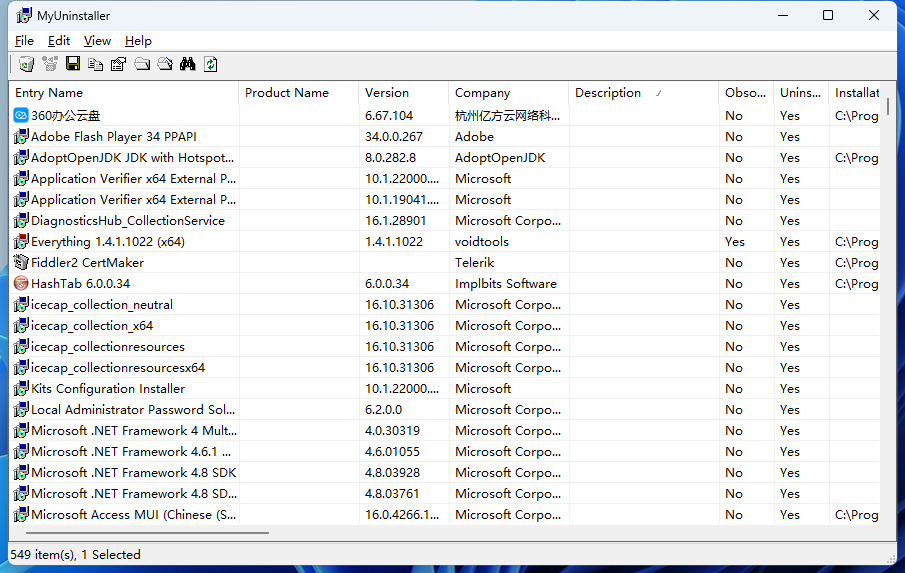Select the Fiddler2 CertMaker entry
The image size is (905, 573).
pos(87,263)
